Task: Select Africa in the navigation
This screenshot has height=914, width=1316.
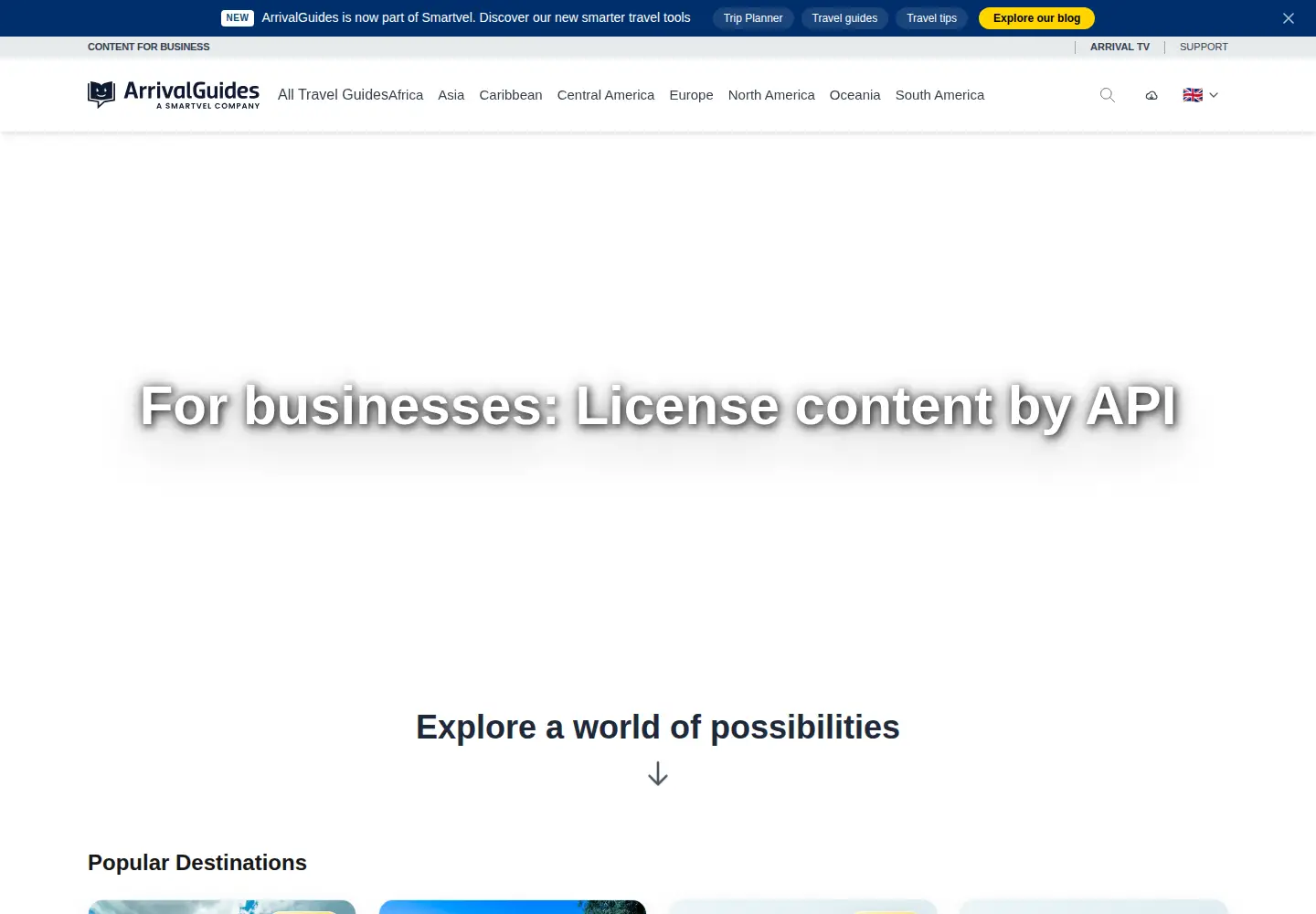Action: coord(406,95)
